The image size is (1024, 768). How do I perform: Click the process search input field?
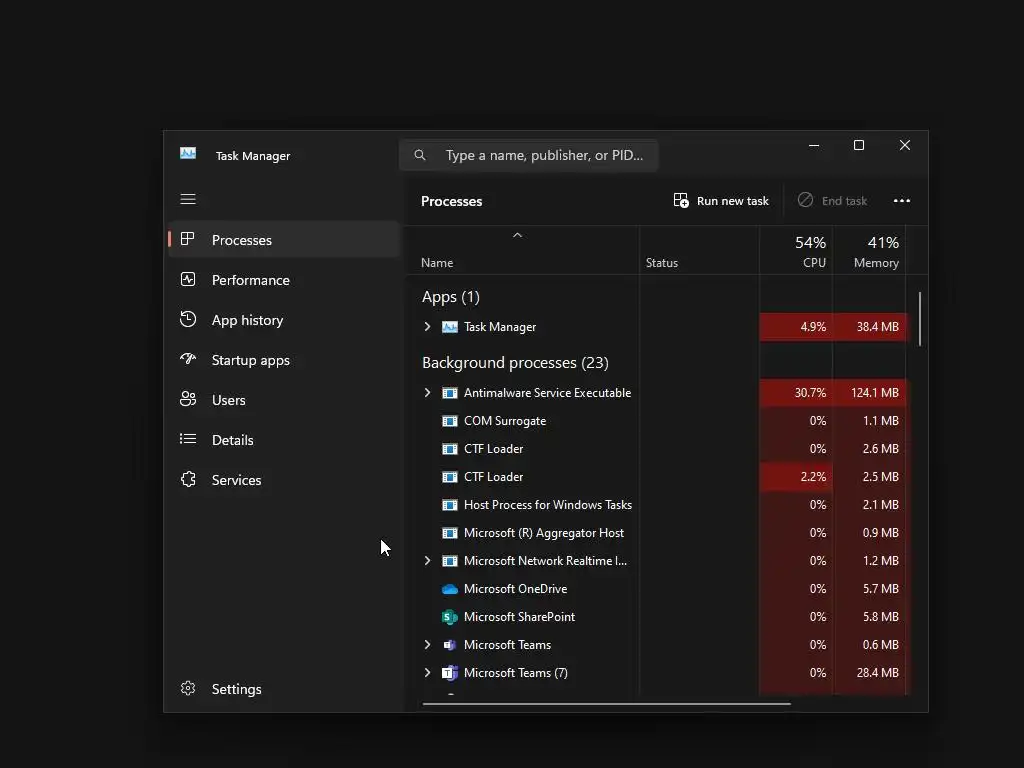(528, 155)
